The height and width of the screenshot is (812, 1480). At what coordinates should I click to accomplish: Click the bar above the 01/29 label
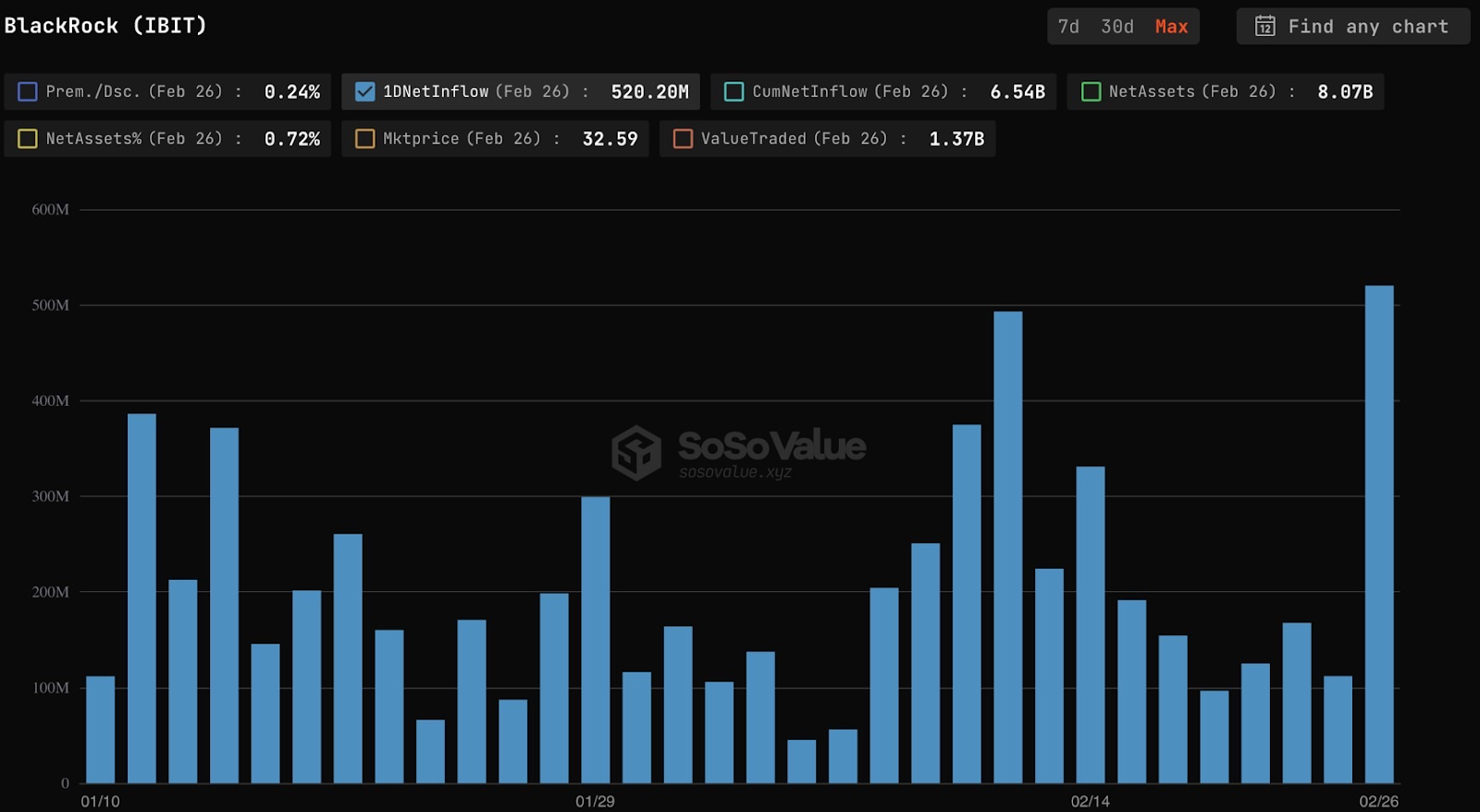coord(595,640)
